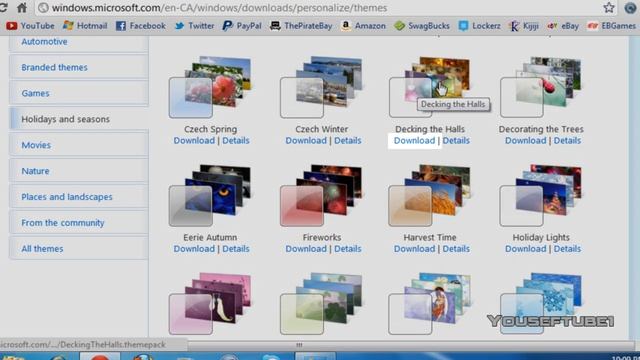This screenshot has width=640, height=360.
Task: Click the pink feather theme thumbnail
Action: pos(210,304)
